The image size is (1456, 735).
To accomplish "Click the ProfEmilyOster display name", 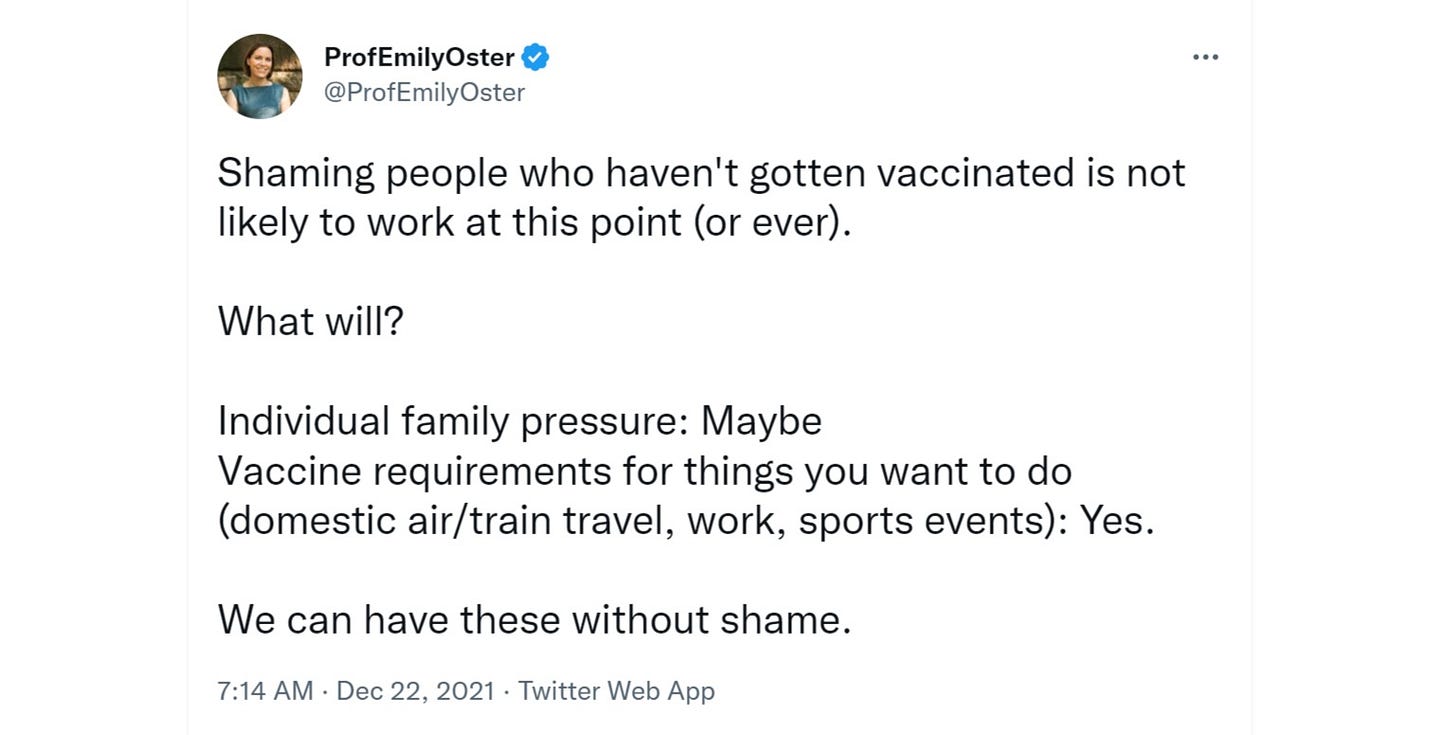I will click(420, 58).
